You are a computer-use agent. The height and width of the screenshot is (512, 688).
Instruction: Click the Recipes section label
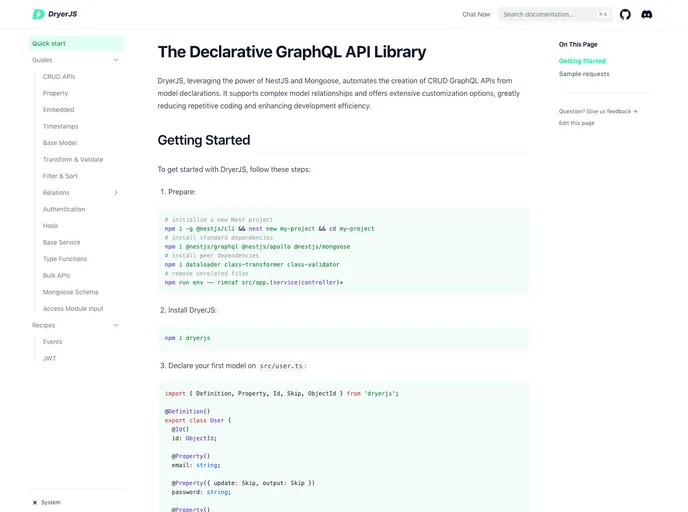(43, 325)
